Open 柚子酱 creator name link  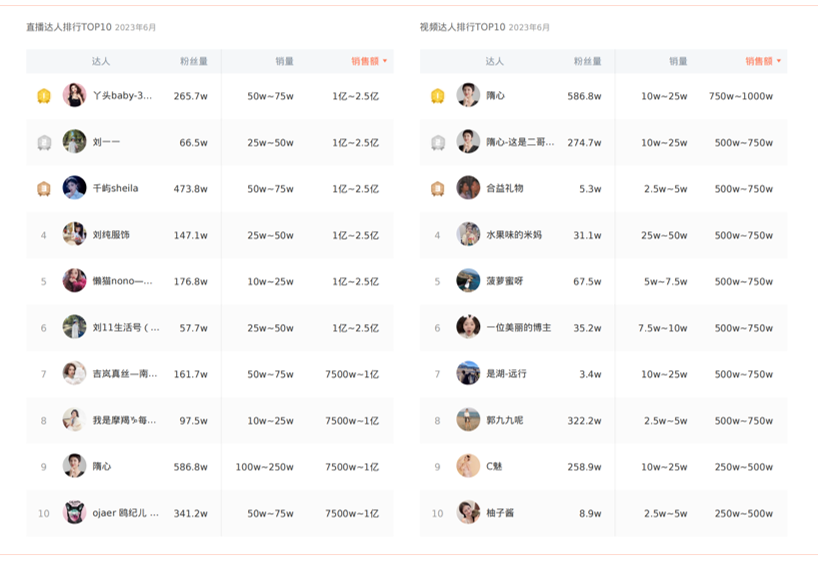click(x=500, y=513)
